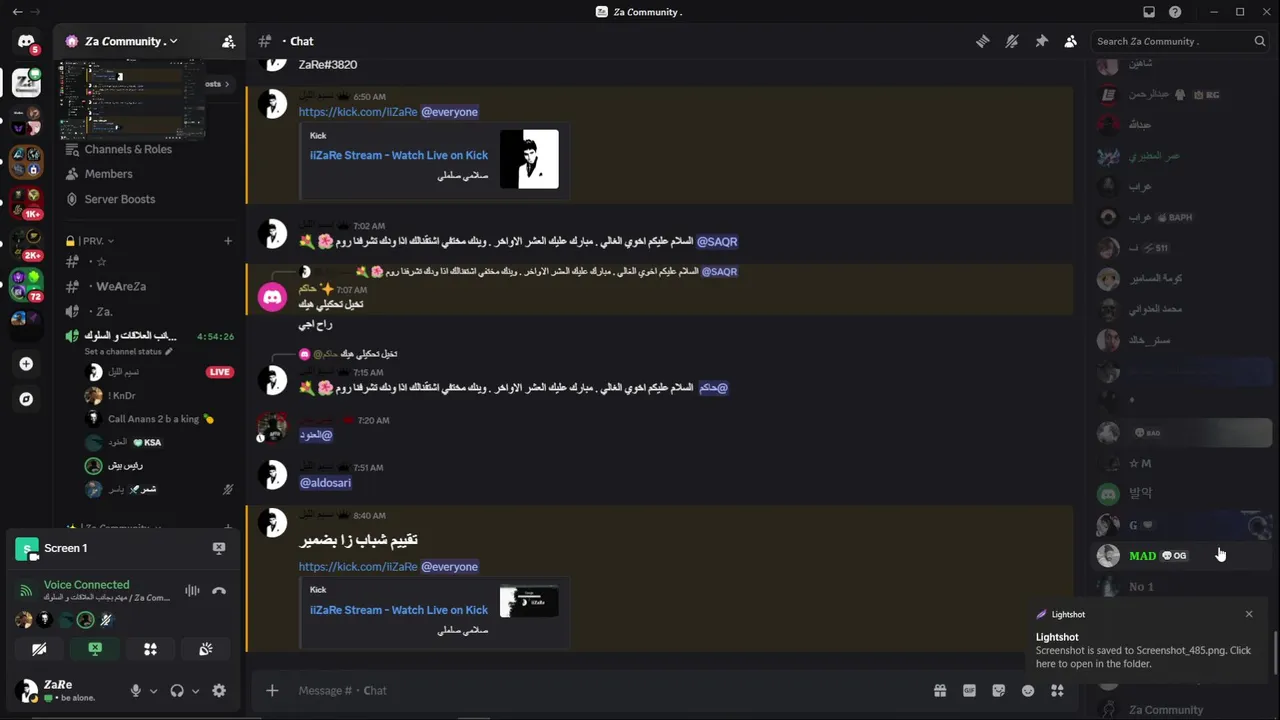Toggle the member list visibility

pyautogui.click(x=1071, y=41)
